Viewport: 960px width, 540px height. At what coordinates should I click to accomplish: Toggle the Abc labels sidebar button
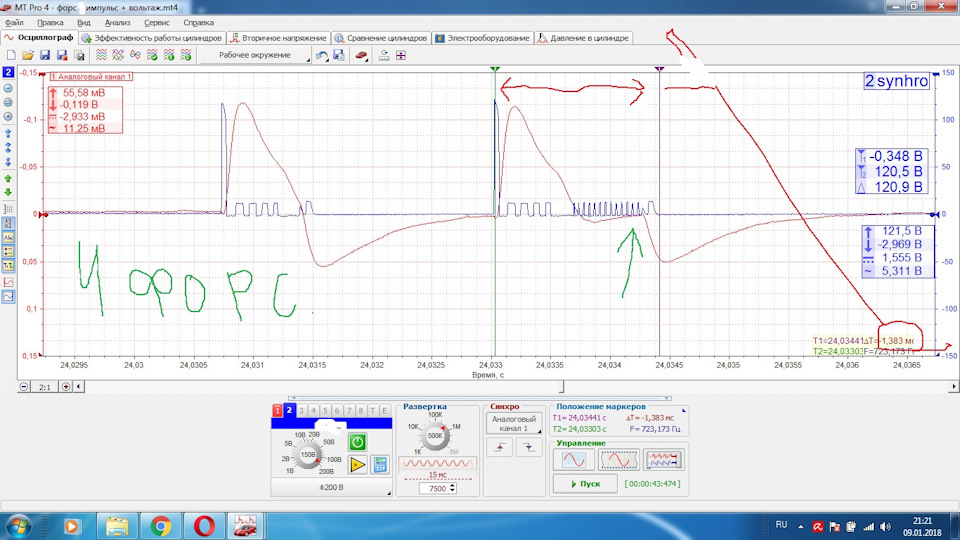click(8, 238)
